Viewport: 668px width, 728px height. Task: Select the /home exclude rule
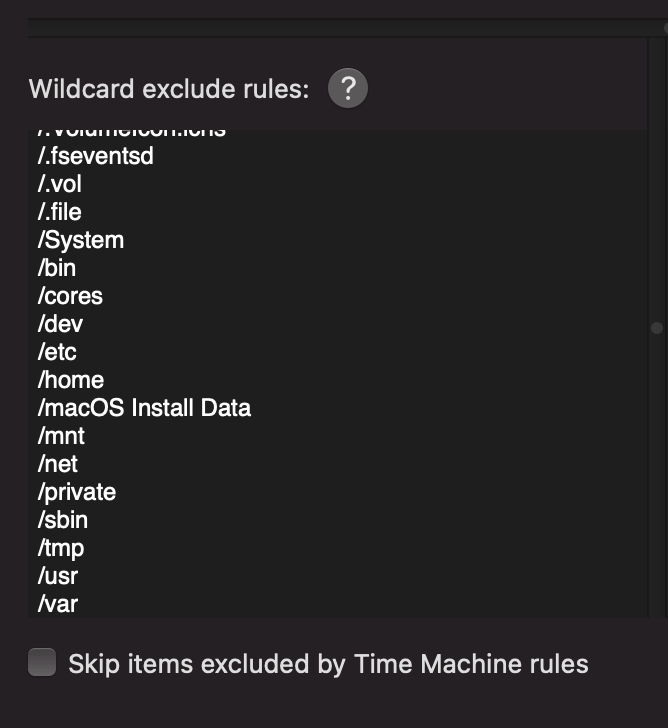71,380
